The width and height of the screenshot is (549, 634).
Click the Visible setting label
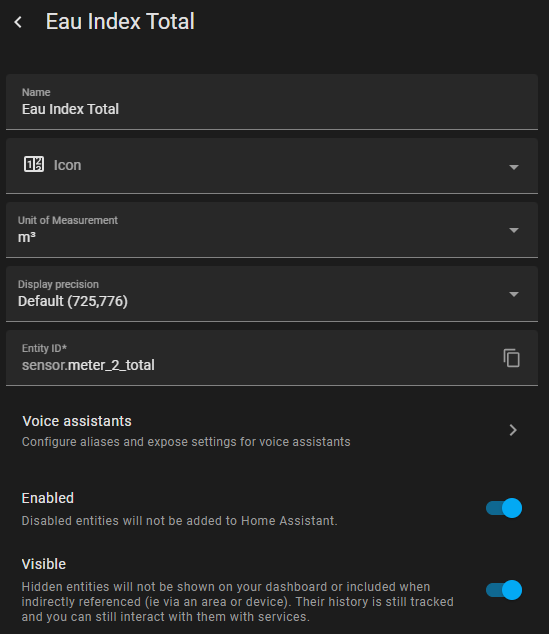(44, 564)
